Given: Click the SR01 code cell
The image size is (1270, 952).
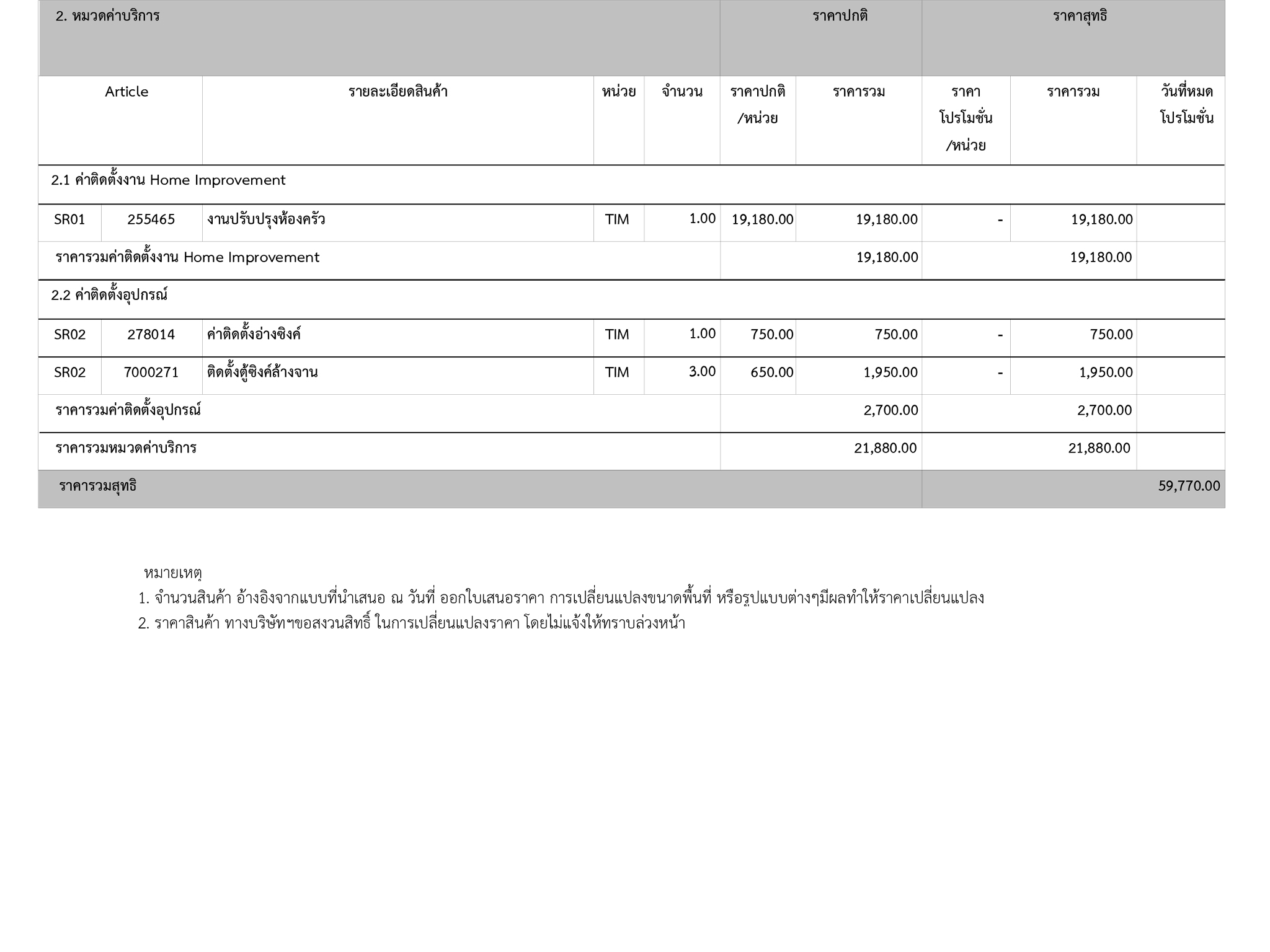Looking at the screenshot, I should pos(69,219).
